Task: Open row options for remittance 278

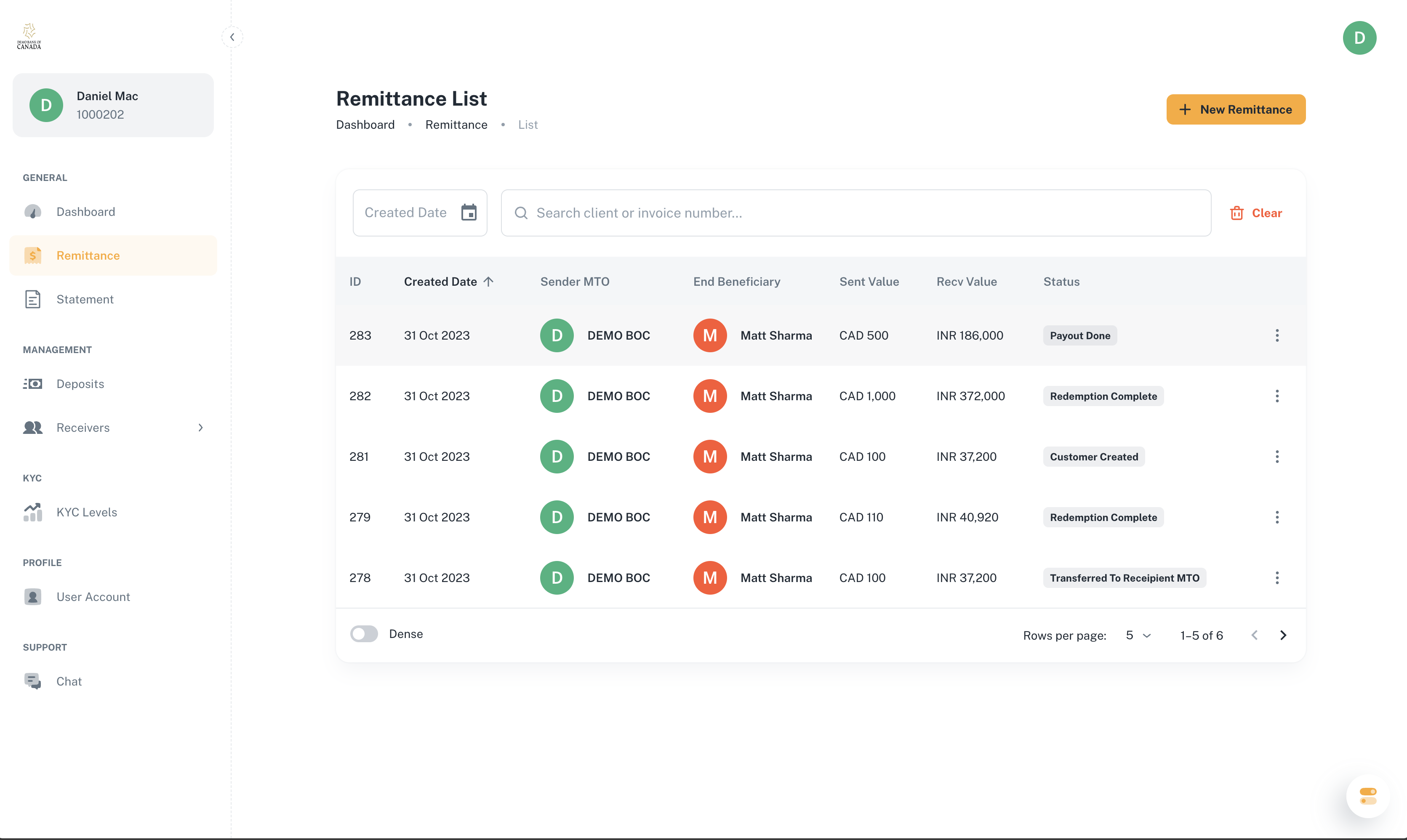Action: [x=1277, y=578]
